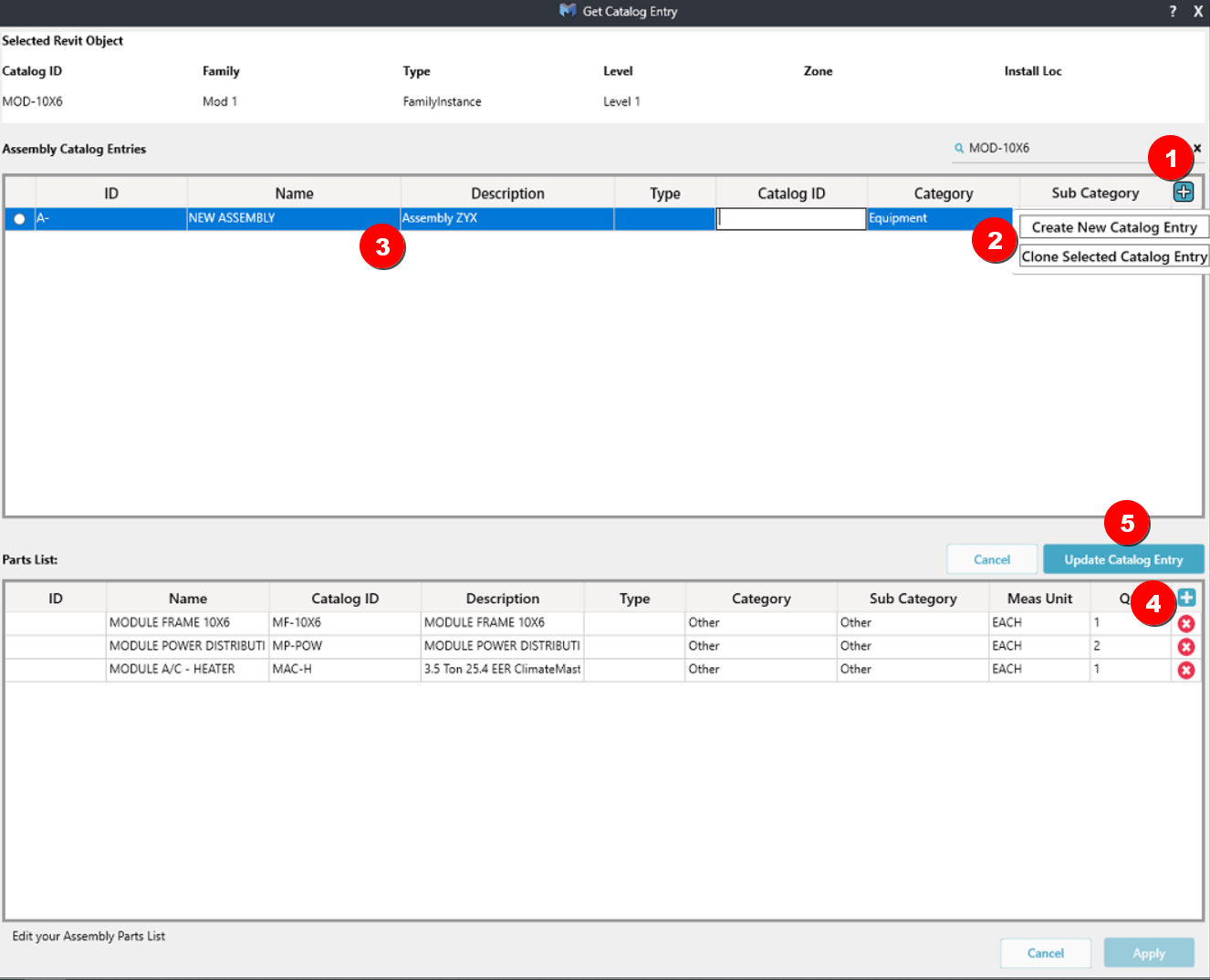
Task: Click the Meas Unit column header
Action: point(1039,599)
